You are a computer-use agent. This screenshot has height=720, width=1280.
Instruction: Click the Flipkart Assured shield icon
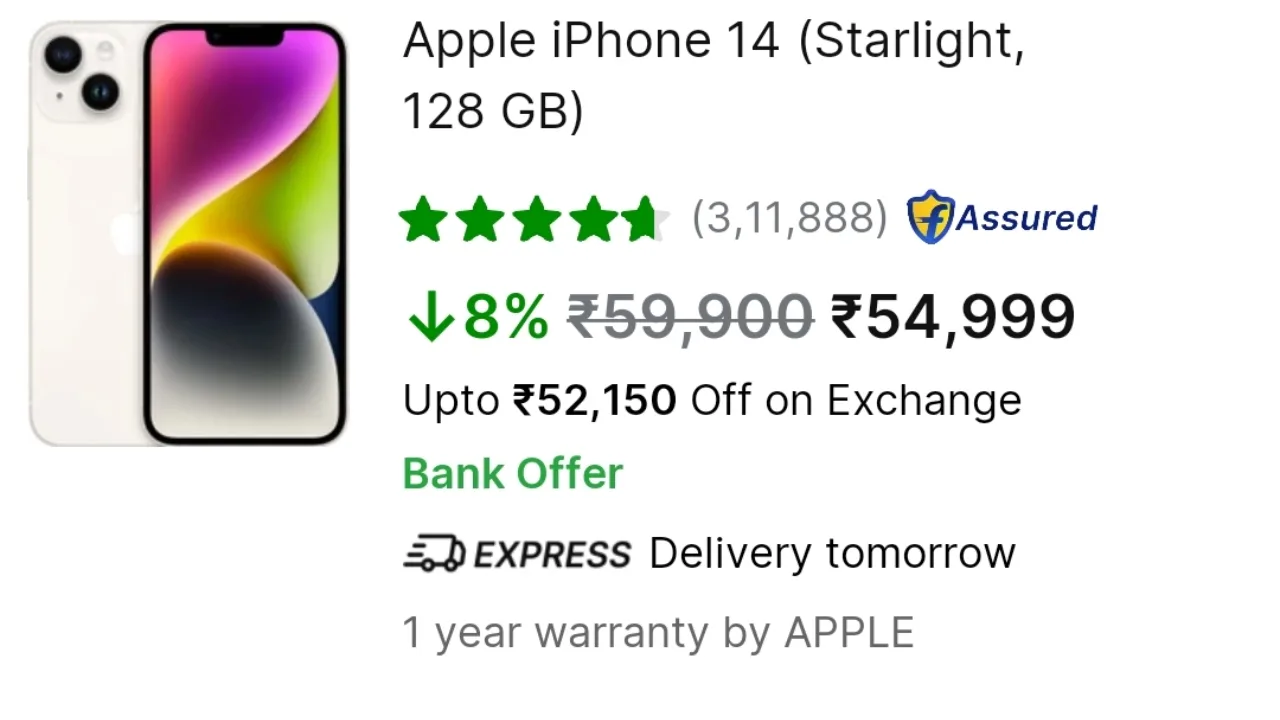click(930, 217)
